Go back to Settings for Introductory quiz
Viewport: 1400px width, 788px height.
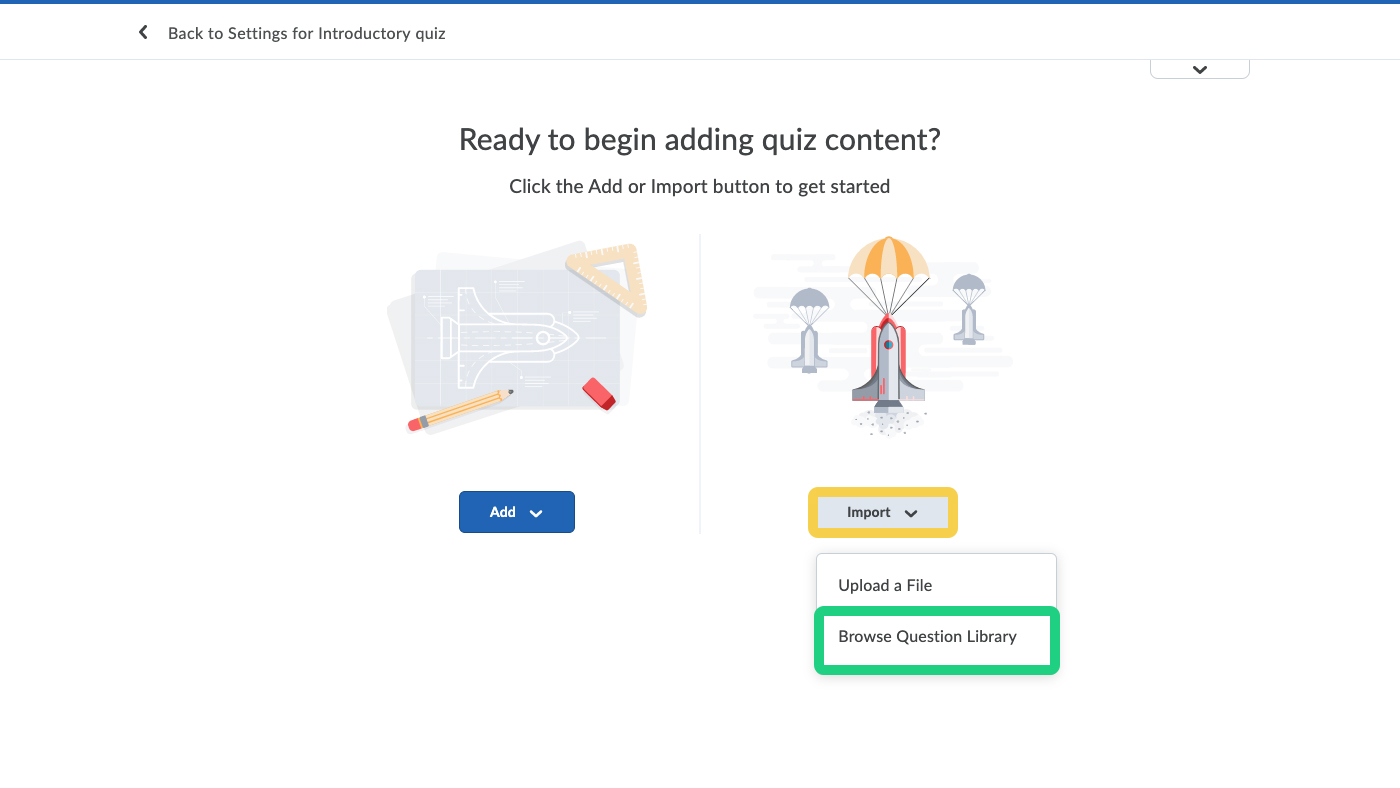tap(306, 33)
